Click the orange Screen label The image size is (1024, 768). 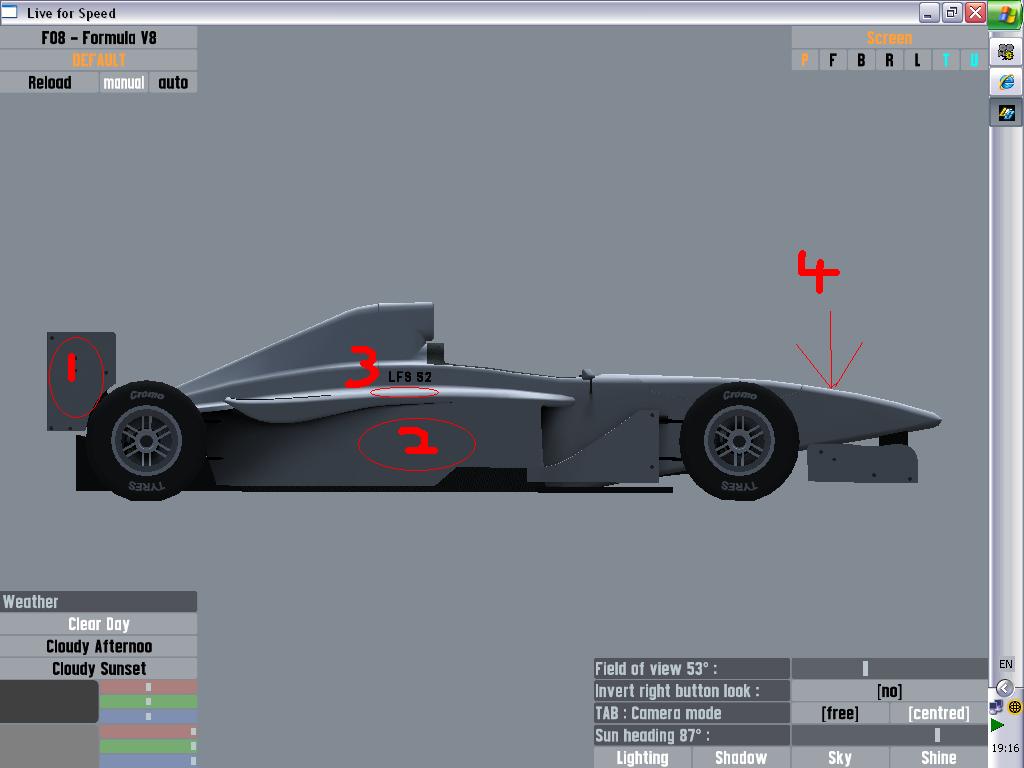889,38
